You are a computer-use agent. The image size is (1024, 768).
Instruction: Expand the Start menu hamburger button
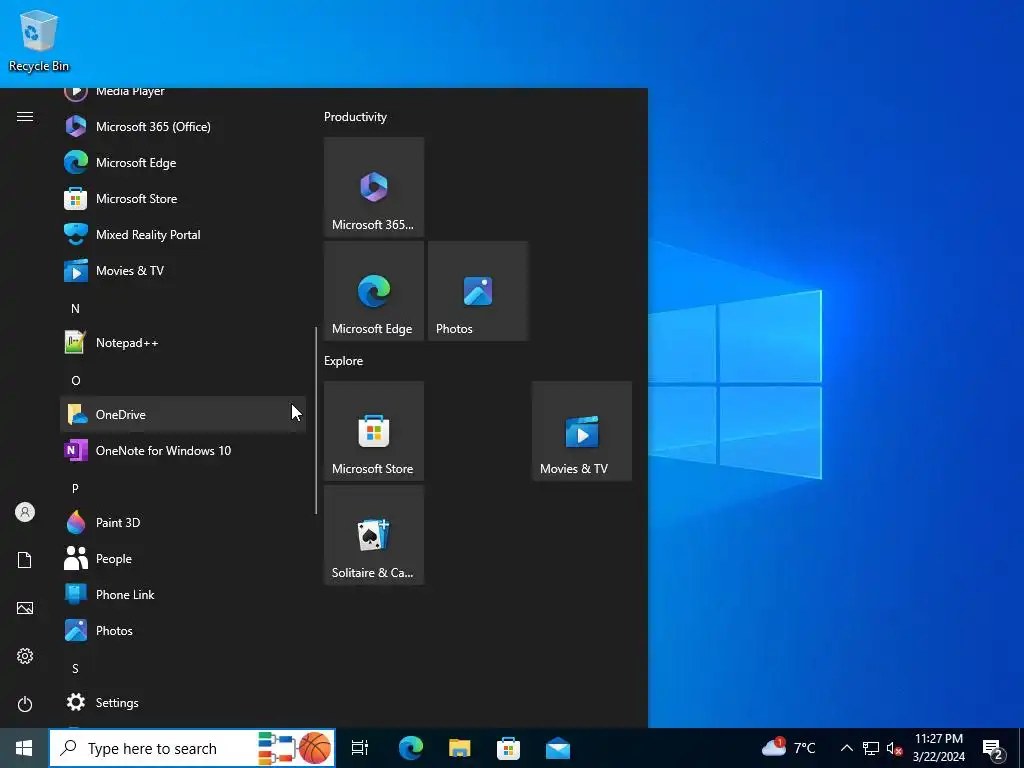25,117
